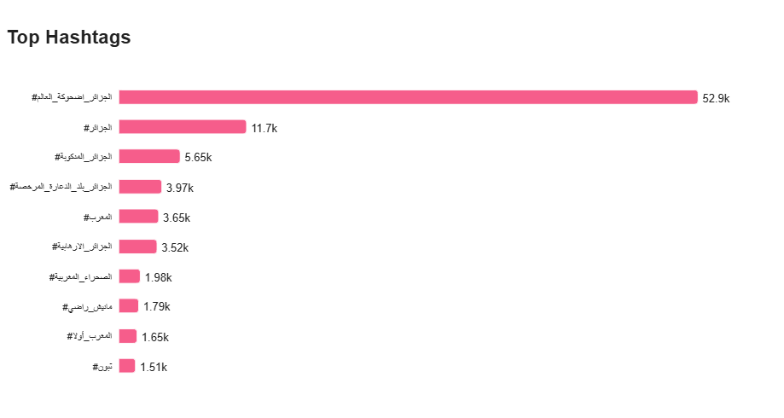Click the hashtag label beside the 52.9k bar
This screenshot has height=418, width=784.
[x=72, y=97]
